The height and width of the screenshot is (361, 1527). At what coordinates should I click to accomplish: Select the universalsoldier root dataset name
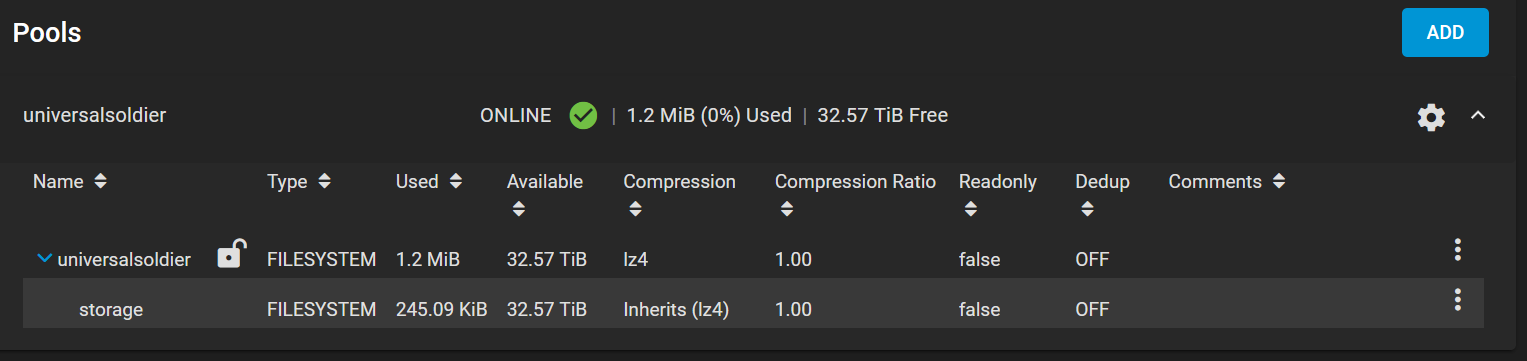tap(124, 260)
